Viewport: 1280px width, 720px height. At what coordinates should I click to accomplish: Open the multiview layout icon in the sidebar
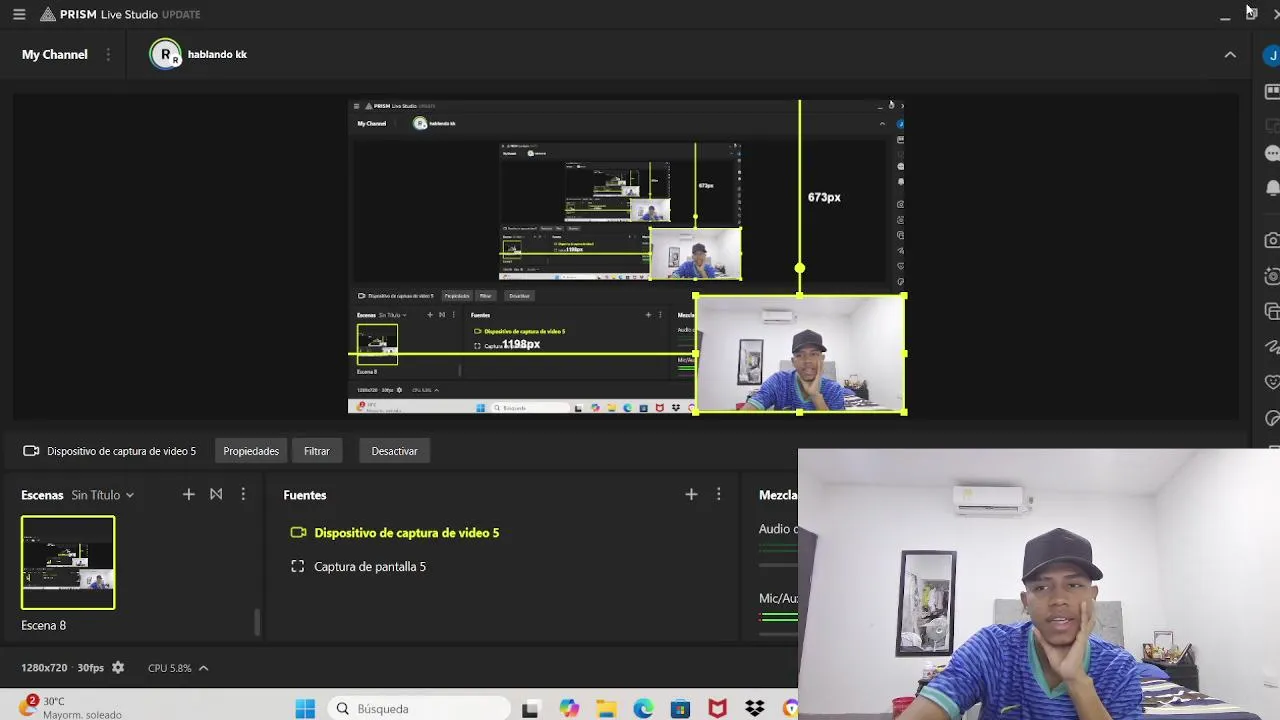[1272, 91]
